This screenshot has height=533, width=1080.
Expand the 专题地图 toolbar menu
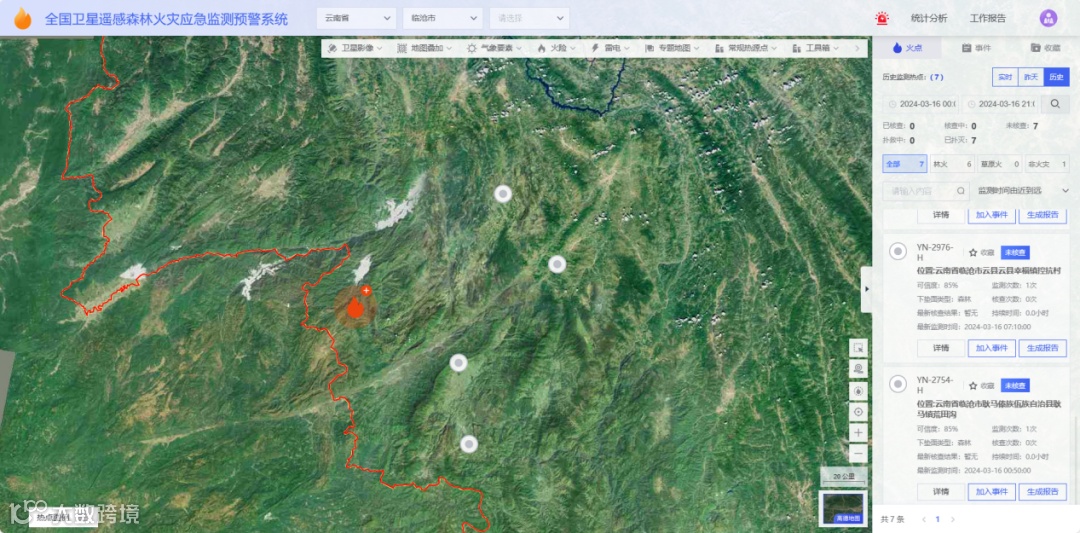(672, 48)
